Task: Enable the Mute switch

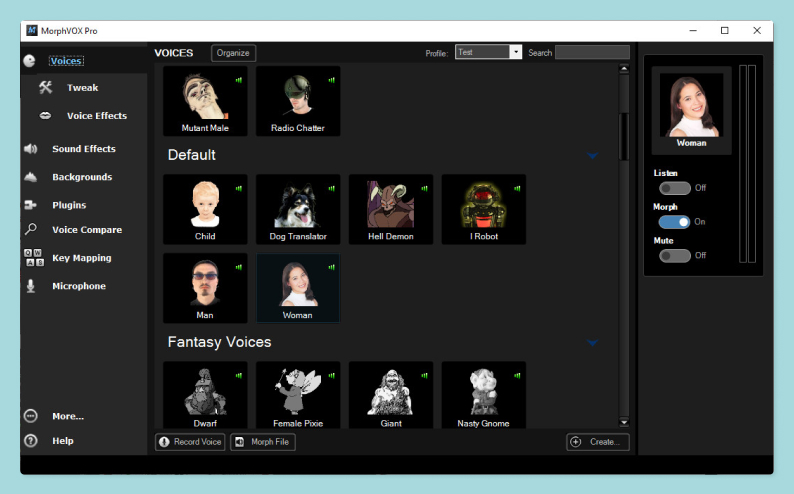Action: tap(674, 256)
